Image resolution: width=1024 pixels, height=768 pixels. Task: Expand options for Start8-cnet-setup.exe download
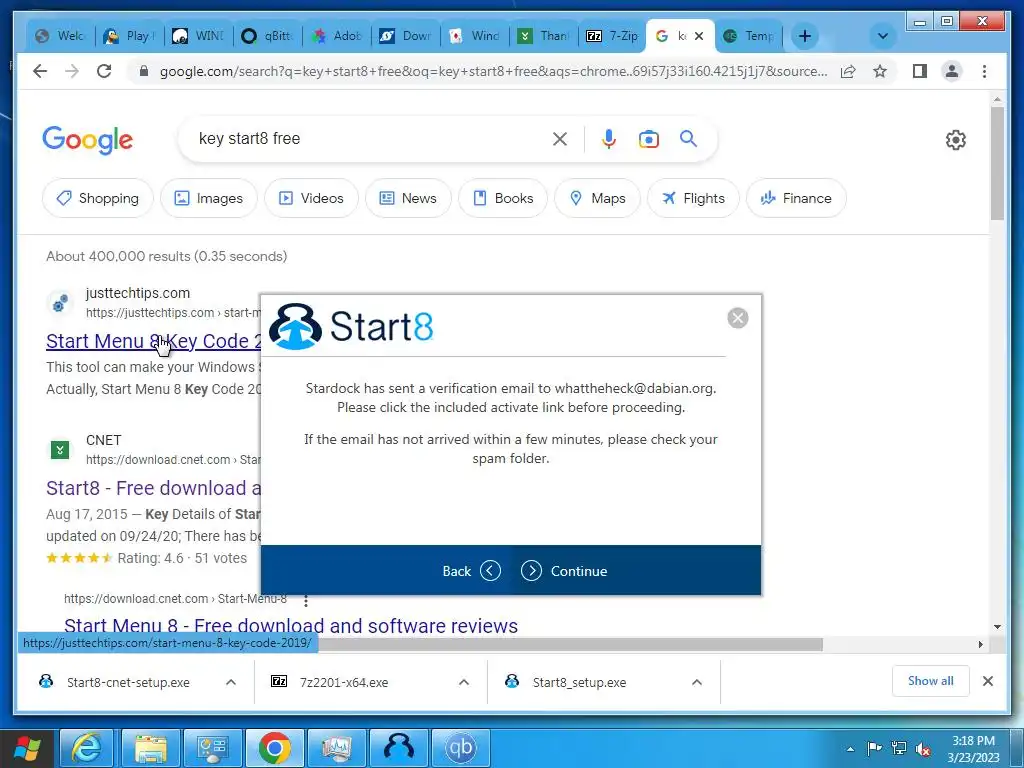(231, 682)
